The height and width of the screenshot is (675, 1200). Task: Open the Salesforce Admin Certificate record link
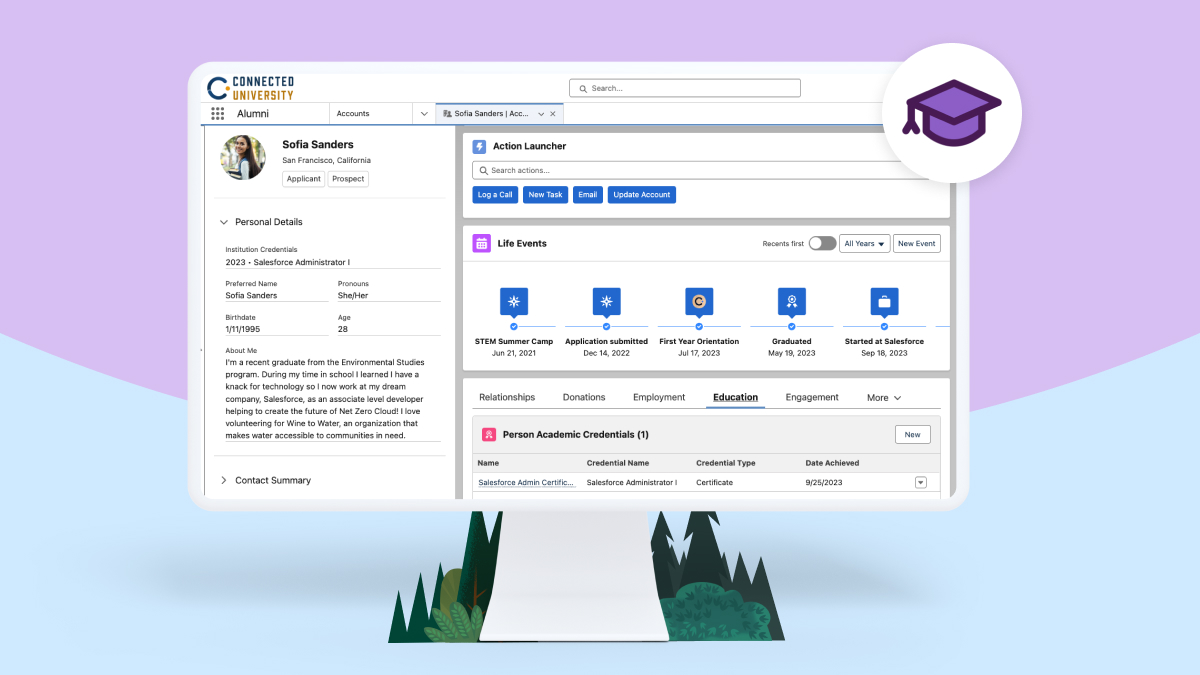coord(525,482)
